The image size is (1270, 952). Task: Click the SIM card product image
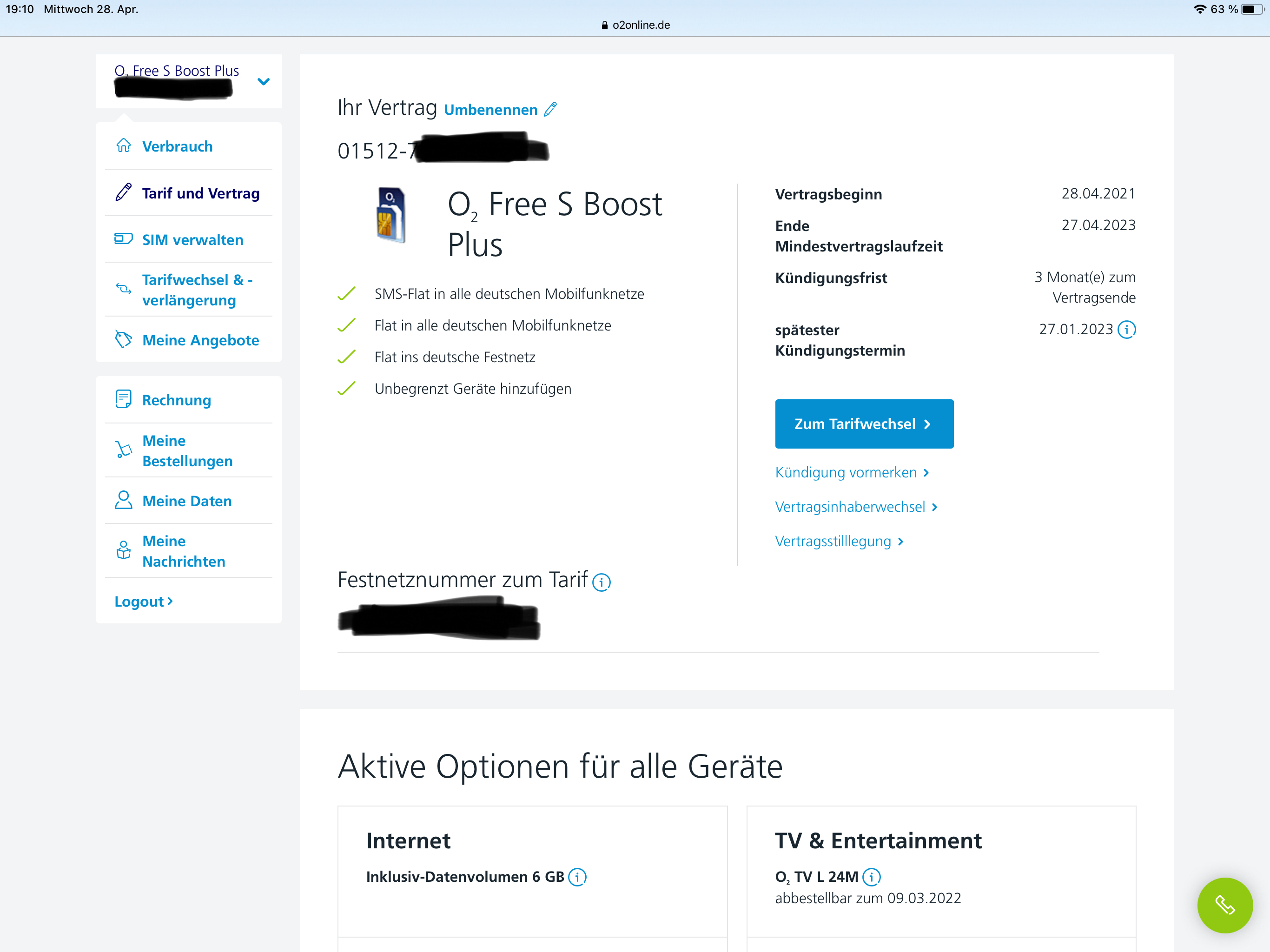coord(391,215)
